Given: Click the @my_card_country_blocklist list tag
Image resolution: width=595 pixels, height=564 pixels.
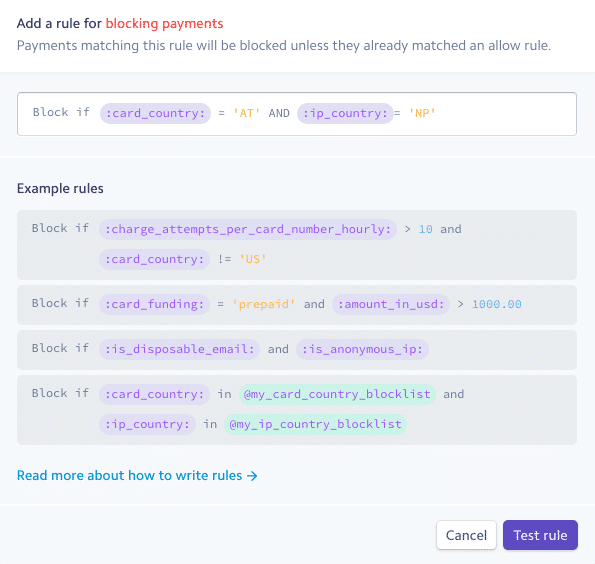Looking at the screenshot, I should (x=337, y=394).
